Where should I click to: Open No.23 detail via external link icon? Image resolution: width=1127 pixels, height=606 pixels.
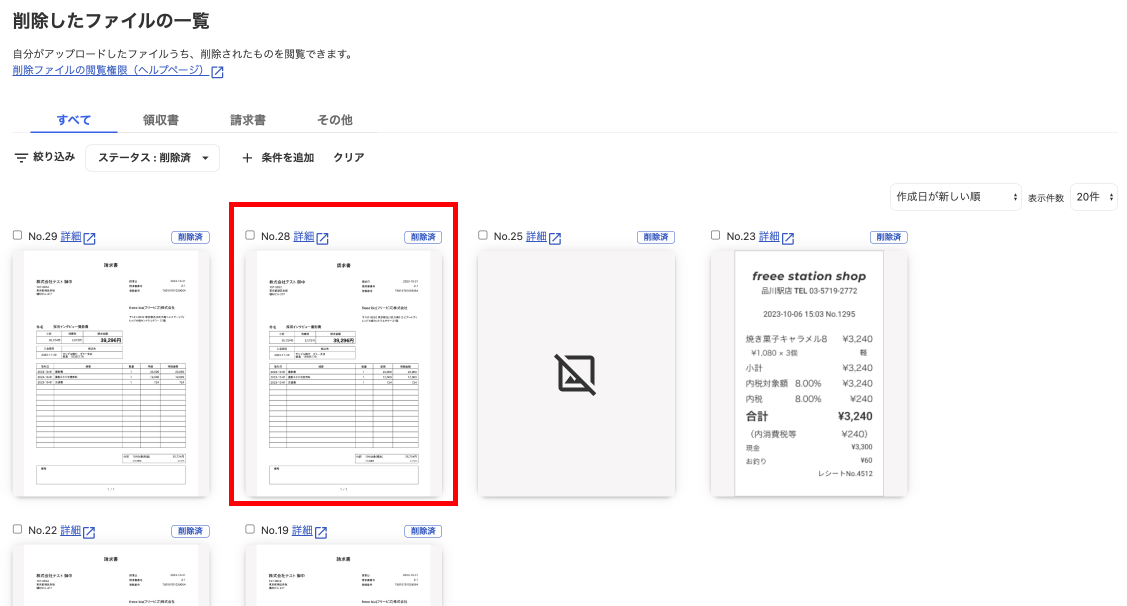coord(790,238)
